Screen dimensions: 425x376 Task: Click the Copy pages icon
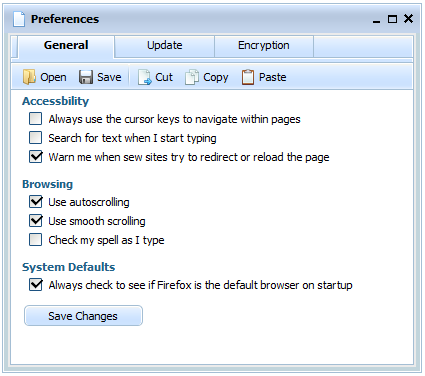(x=192, y=77)
